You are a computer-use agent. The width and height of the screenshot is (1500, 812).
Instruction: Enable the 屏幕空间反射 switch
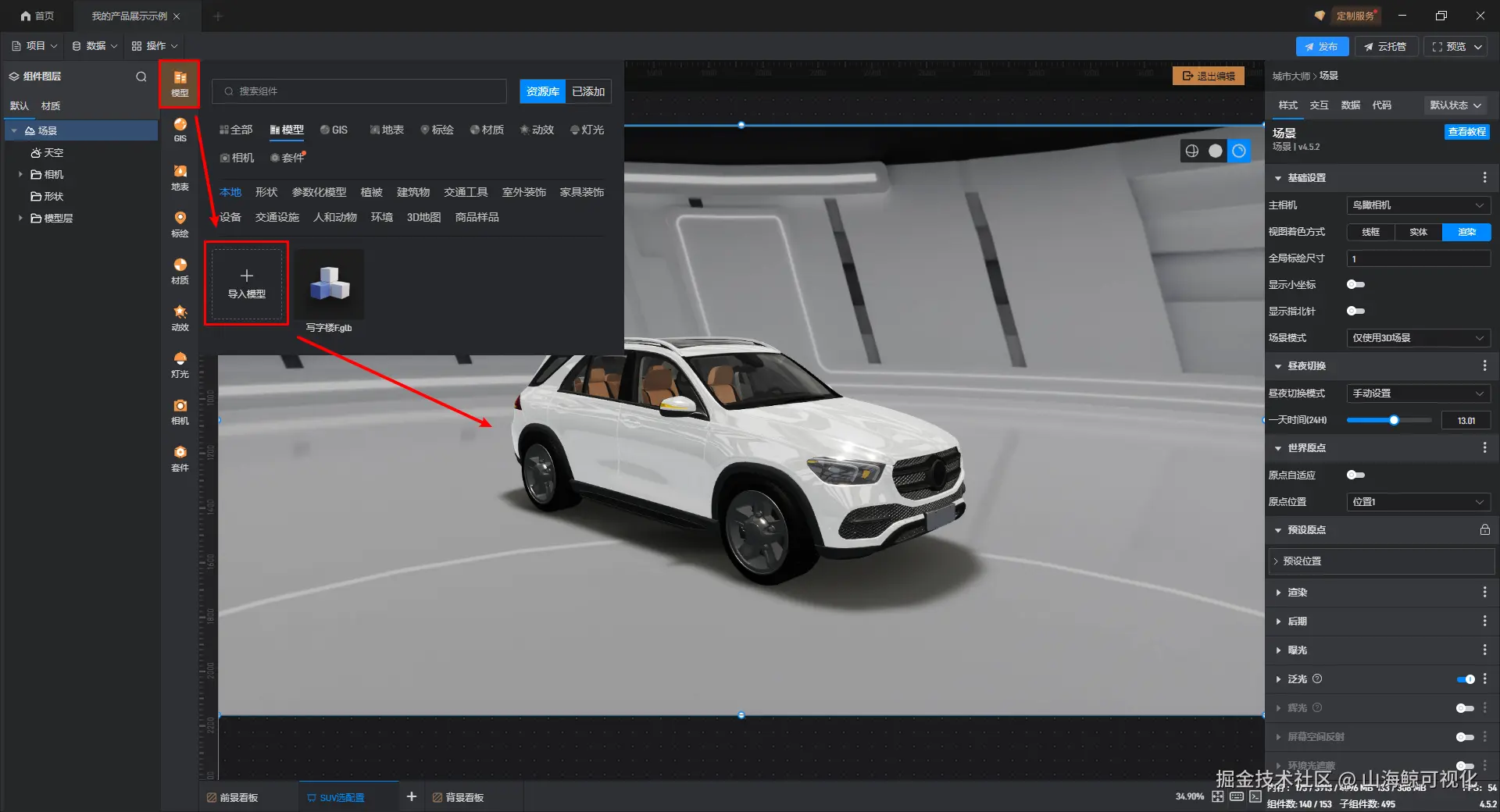(1466, 737)
